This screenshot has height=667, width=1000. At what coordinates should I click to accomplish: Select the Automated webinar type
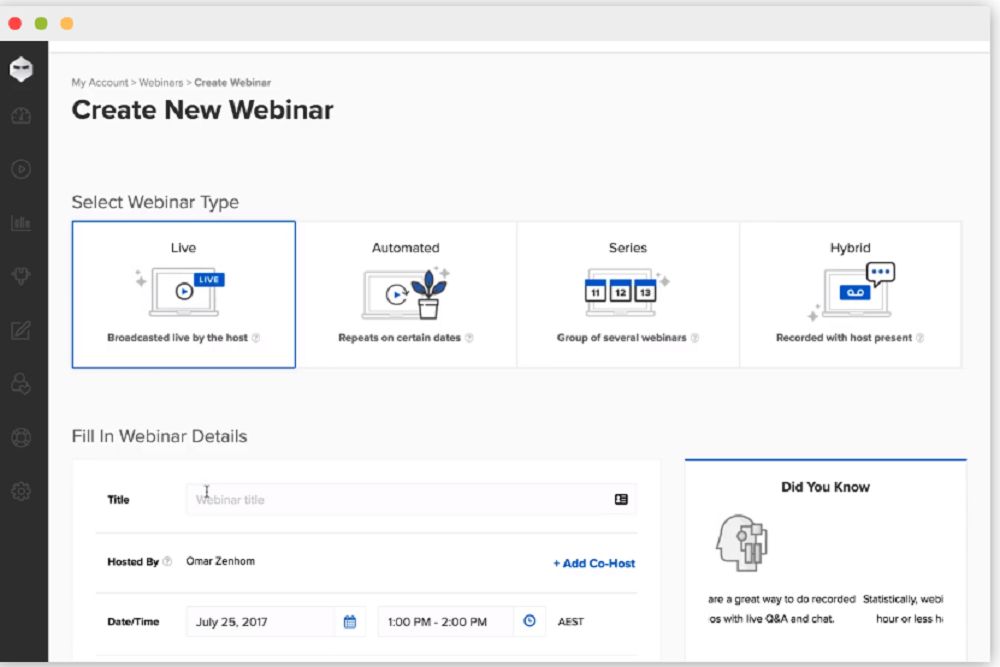(x=405, y=294)
